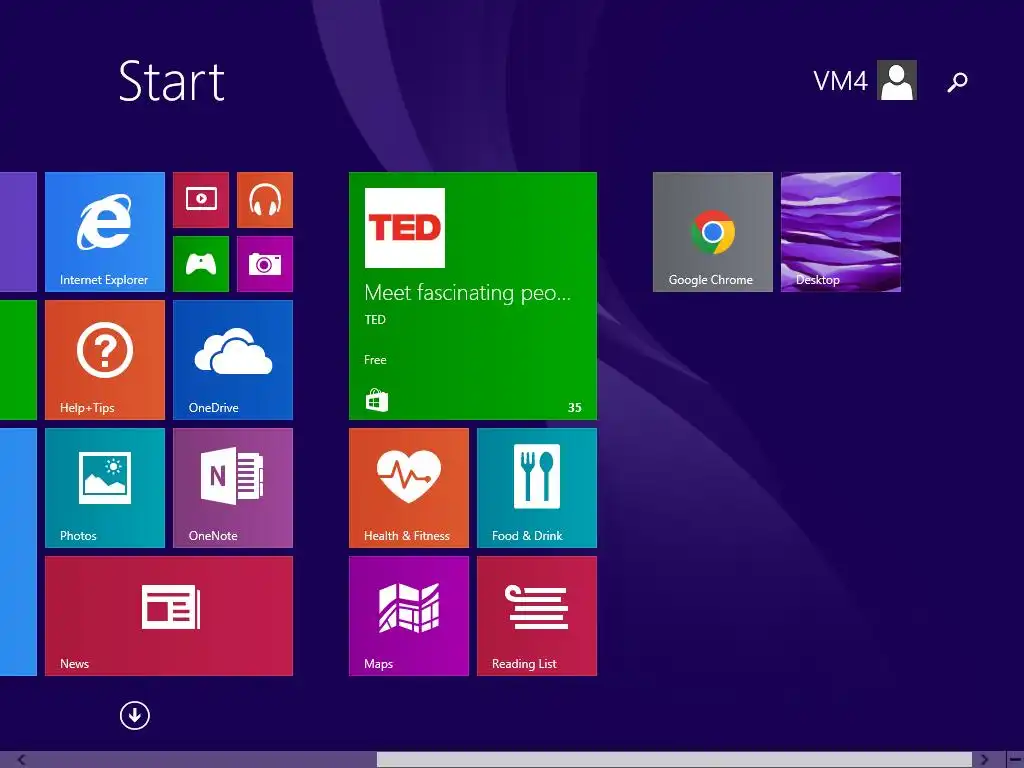The height and width of the screenshot is (768, 1024).
Task: Open the Food & Drink tile
Action: (x=537, y=488)
